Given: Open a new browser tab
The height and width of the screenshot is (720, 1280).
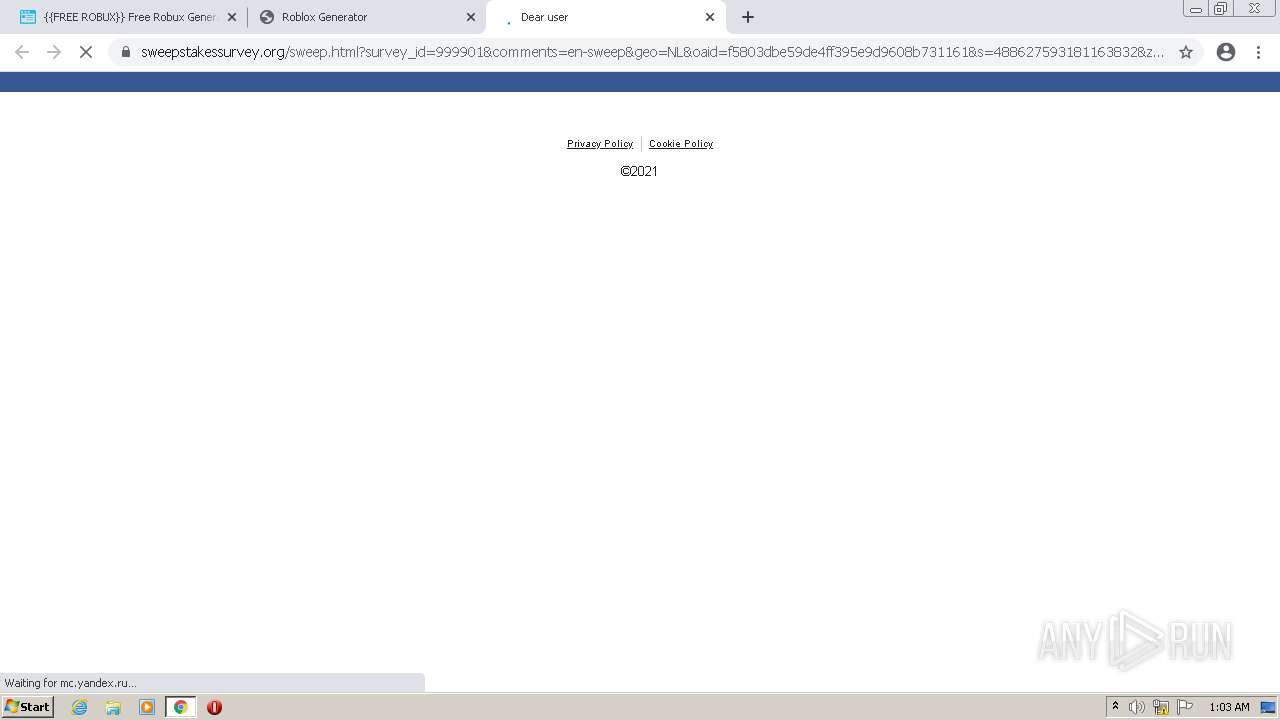Looking at the screenshot, I should [x=748, y=17].
